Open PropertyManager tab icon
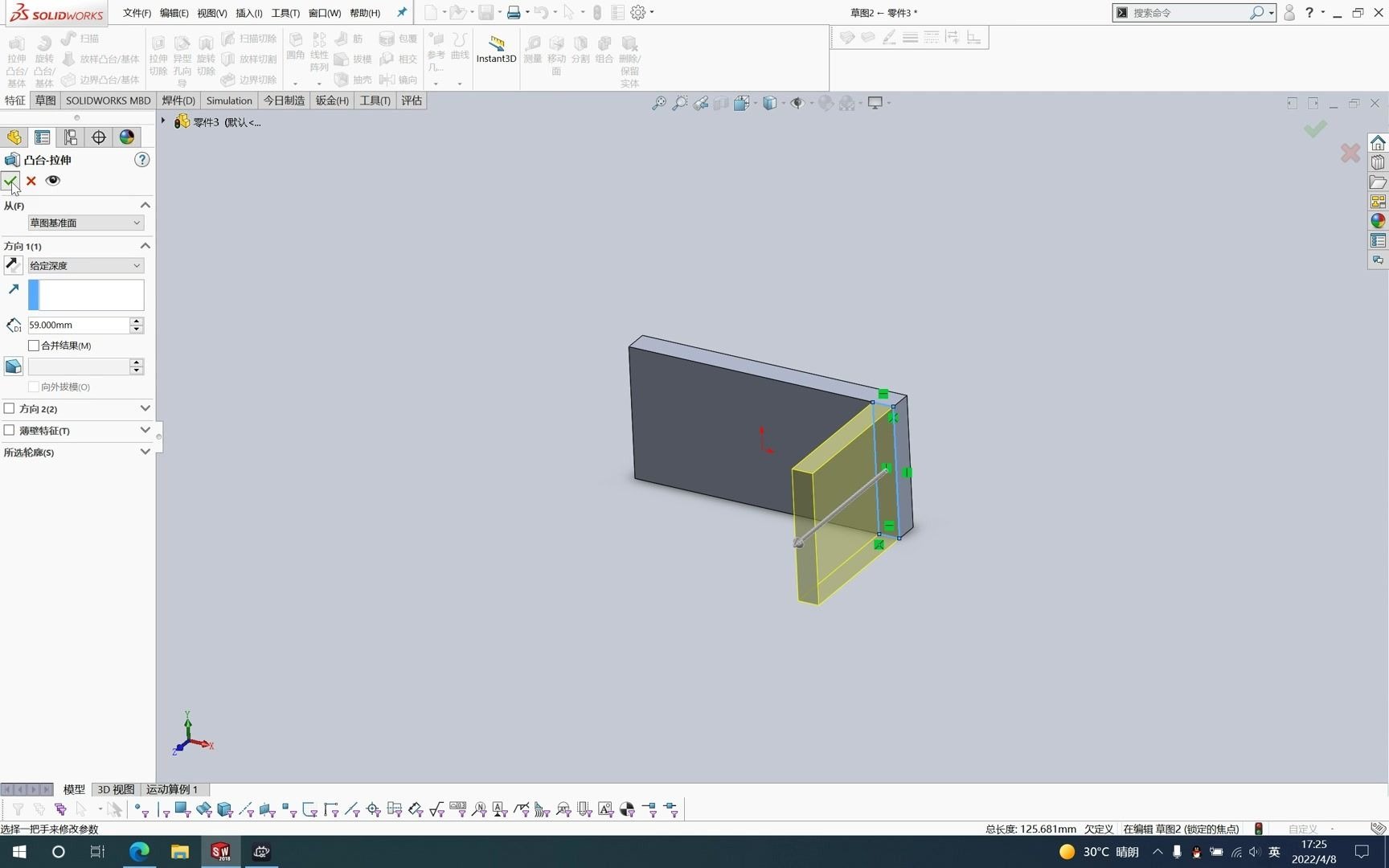 tap(43, 137)
